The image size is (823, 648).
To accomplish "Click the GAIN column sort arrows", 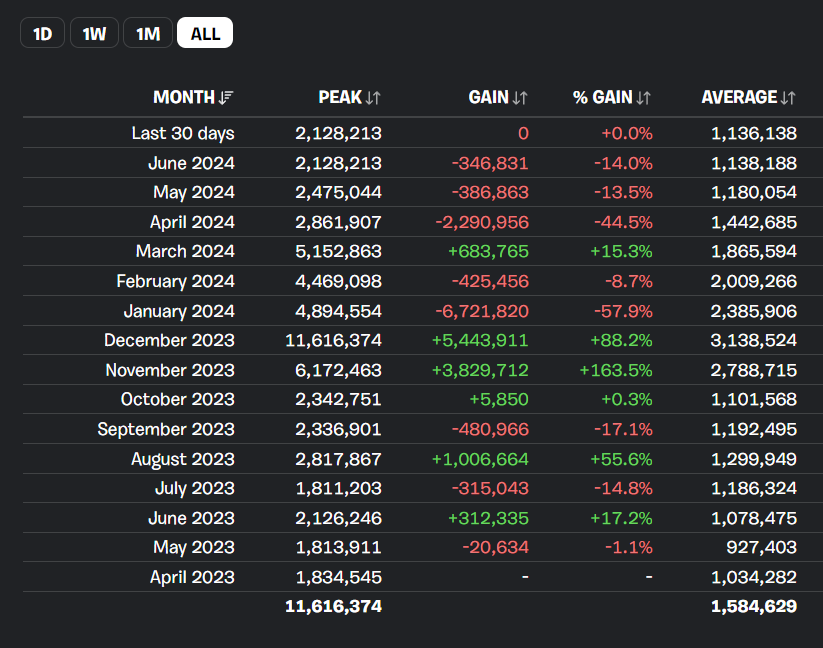I will pyautogui.click(x=520, y=98).
